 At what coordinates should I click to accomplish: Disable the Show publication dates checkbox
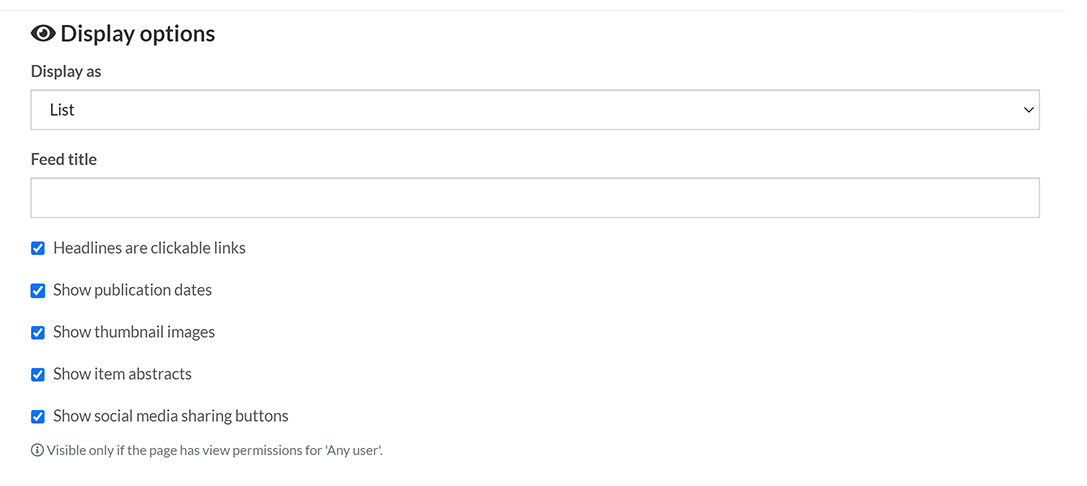[38, 290]
